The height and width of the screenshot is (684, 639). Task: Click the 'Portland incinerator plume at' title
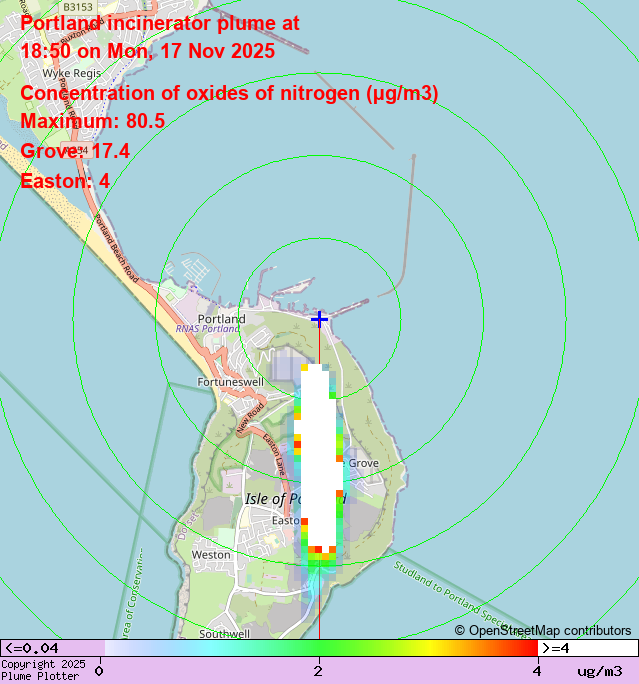(160, 23)
